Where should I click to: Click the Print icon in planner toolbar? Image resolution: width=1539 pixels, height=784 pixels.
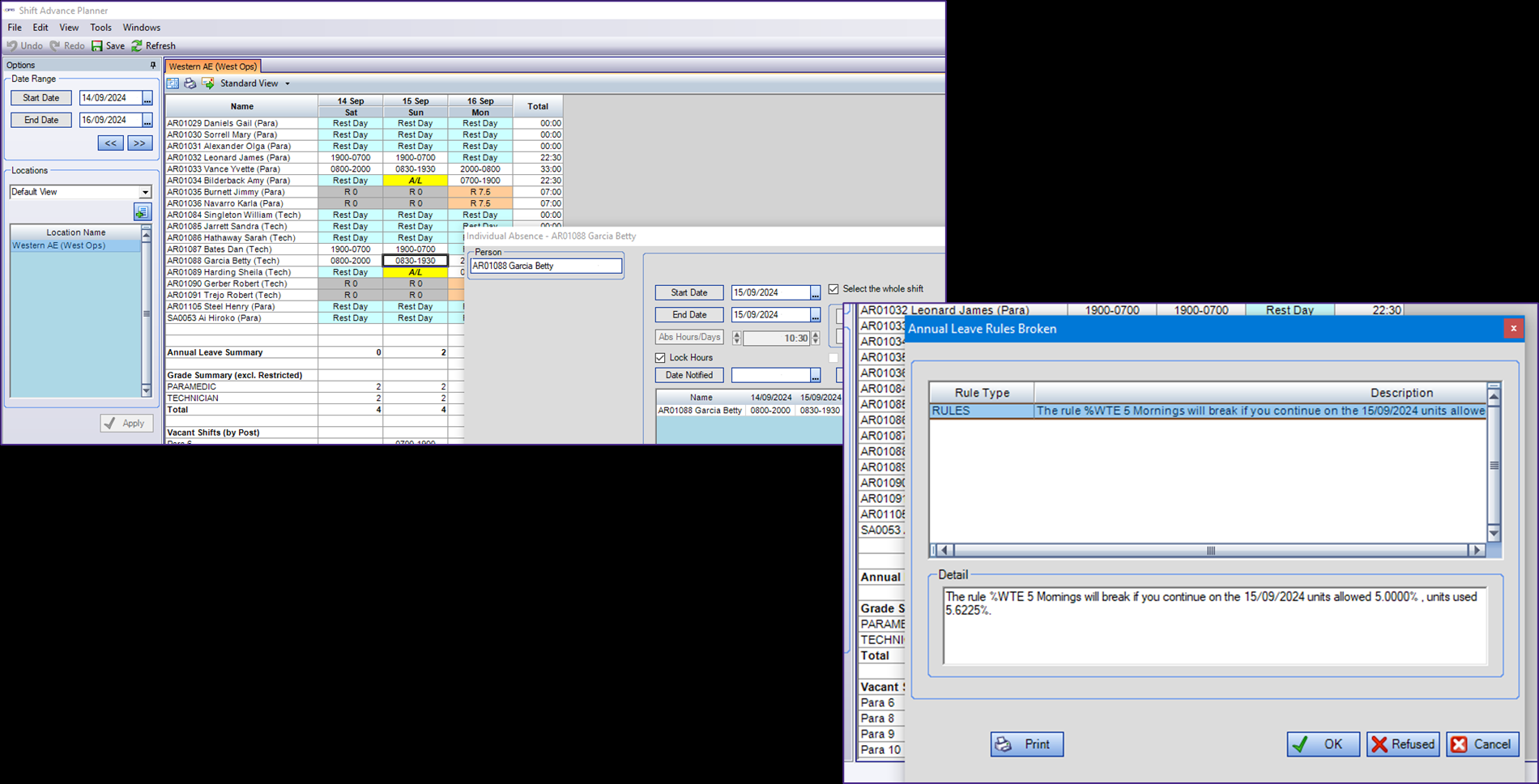click(x=190, y=83)
